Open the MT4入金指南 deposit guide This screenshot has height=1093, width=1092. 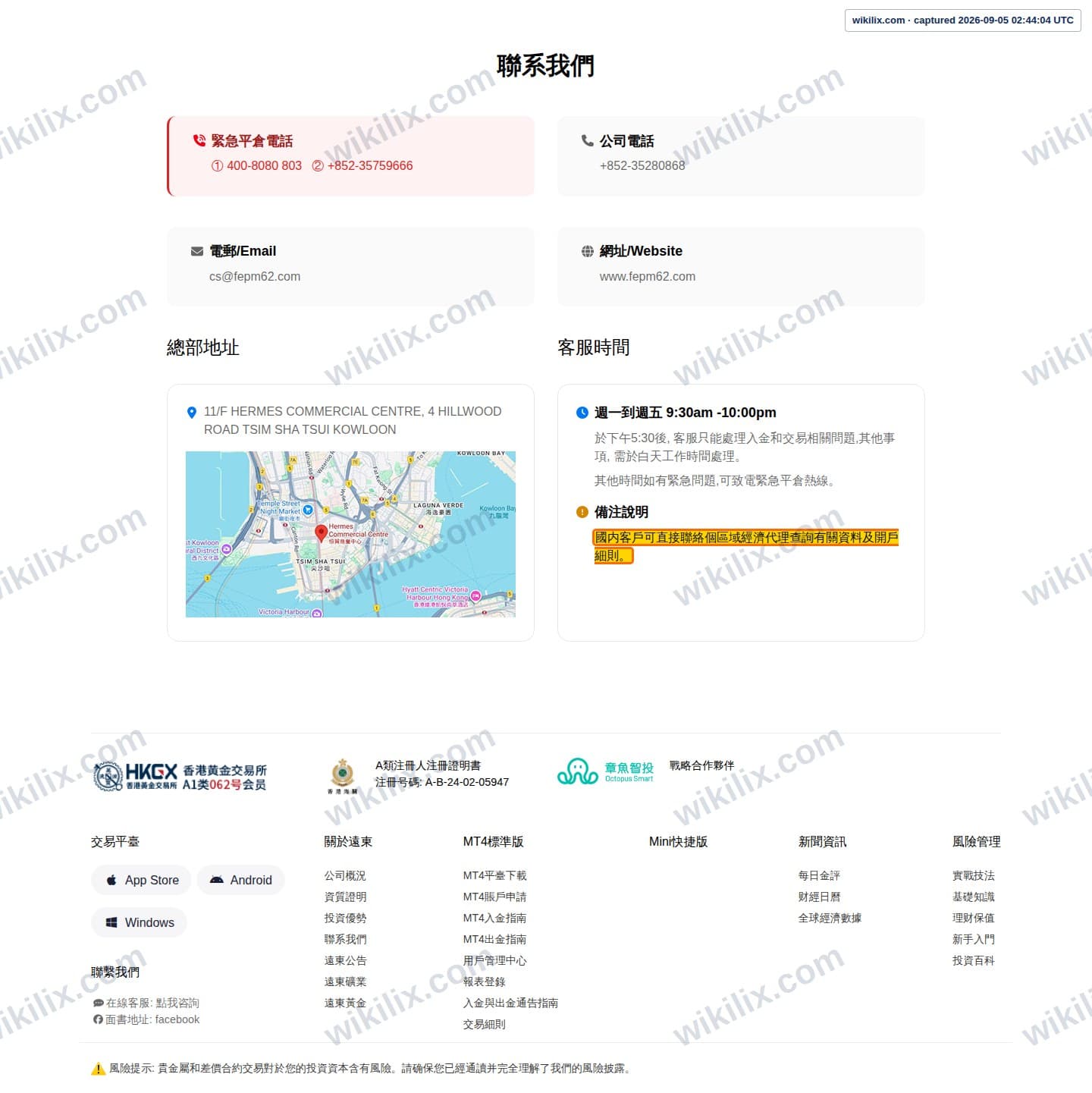494,918
